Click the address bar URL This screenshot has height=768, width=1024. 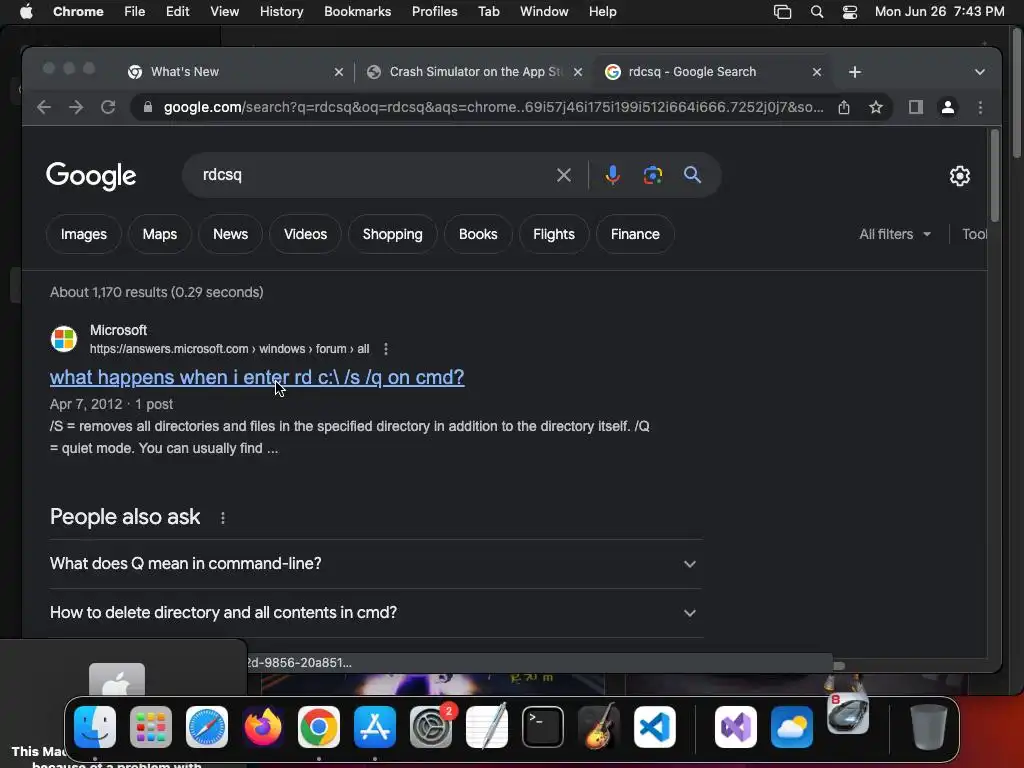click(493, 107)
